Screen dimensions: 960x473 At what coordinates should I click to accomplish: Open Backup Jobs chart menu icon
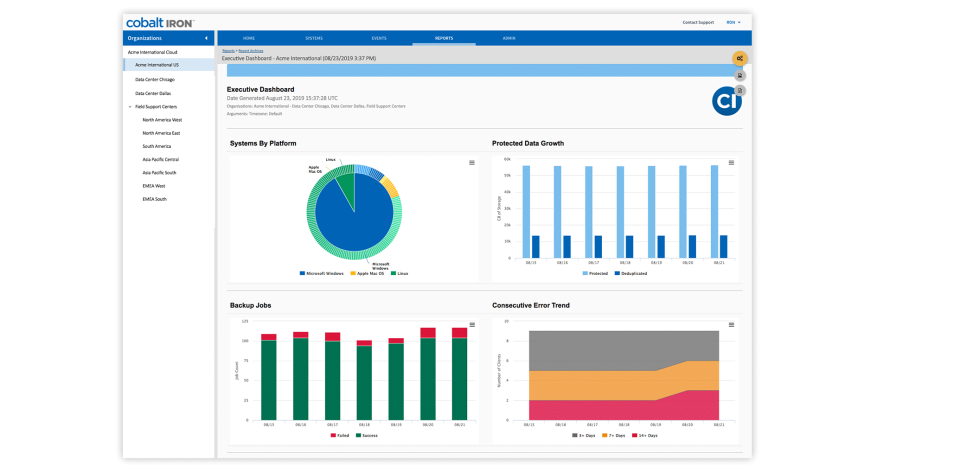(x=471, y=325)
